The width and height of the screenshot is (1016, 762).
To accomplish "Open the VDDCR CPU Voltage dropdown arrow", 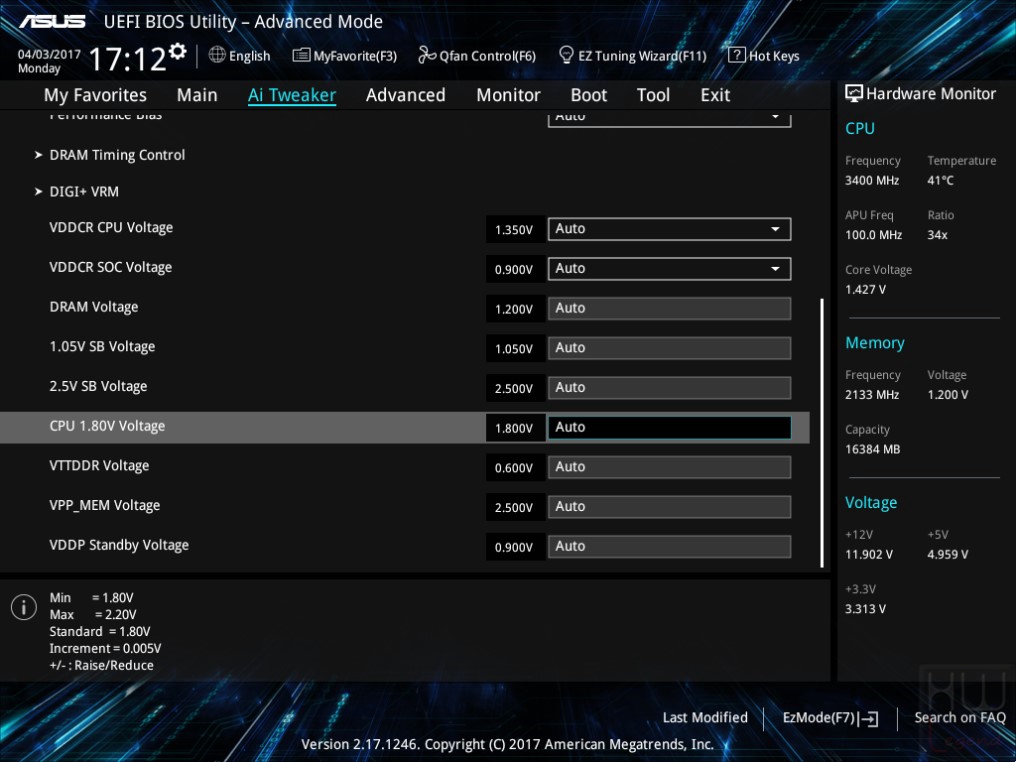I will click(775, 229).
